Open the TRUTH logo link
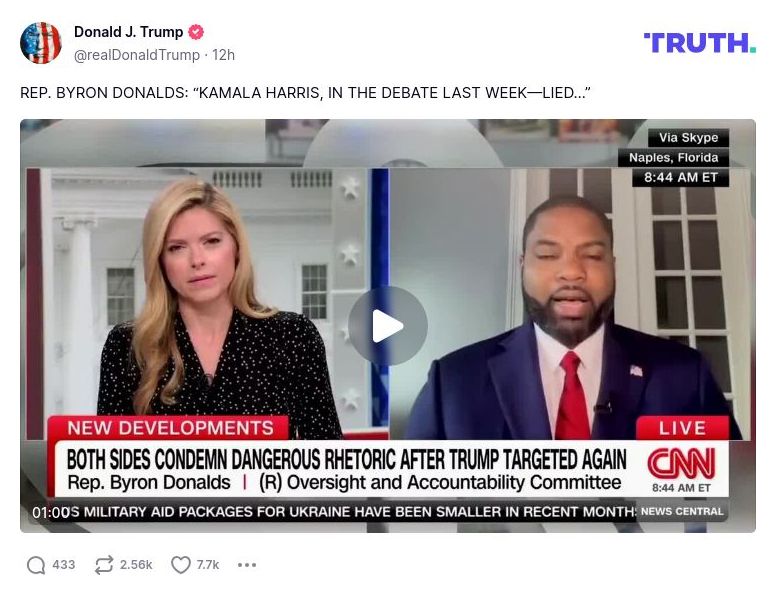Viewport: 777px width, 595px height. click(x=700, y=43)
